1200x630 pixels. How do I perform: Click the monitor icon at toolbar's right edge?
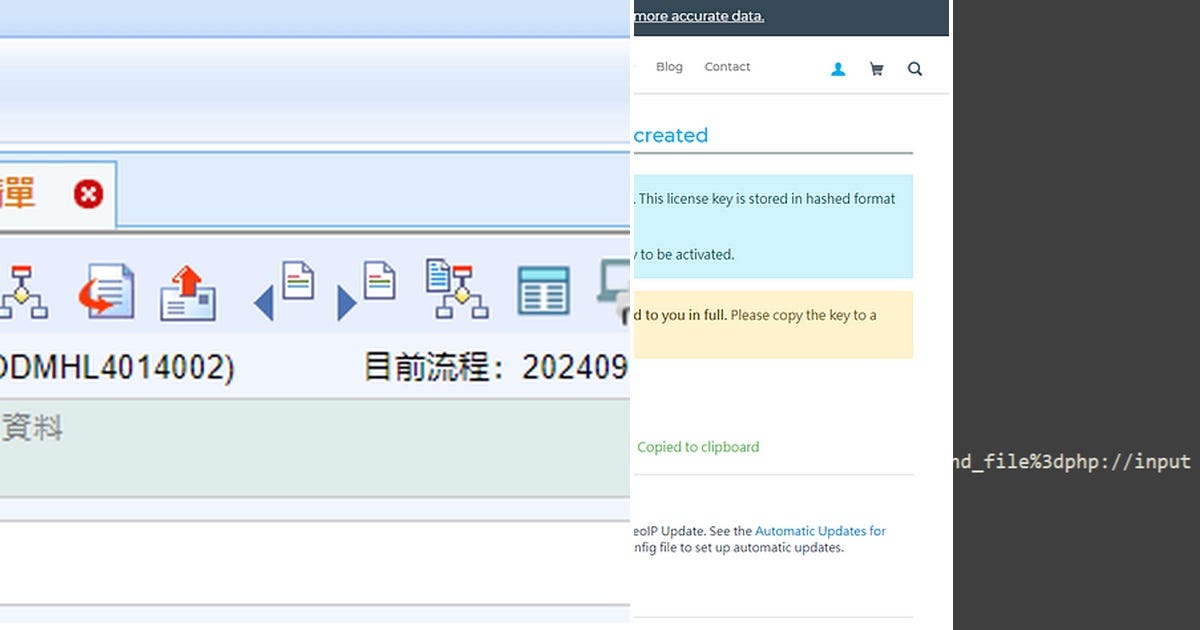[x=615, y=290]
